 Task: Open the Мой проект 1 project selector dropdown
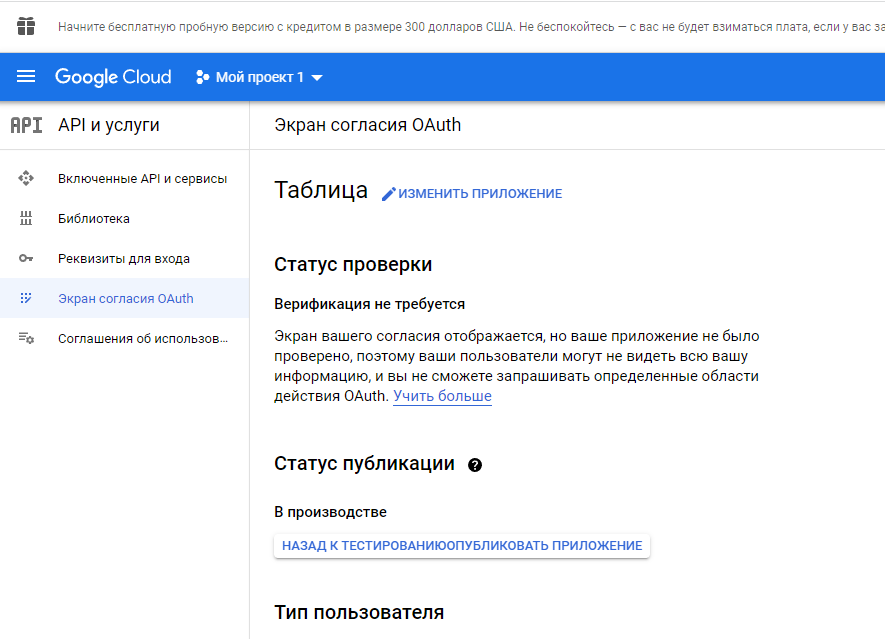pos(259,77)
